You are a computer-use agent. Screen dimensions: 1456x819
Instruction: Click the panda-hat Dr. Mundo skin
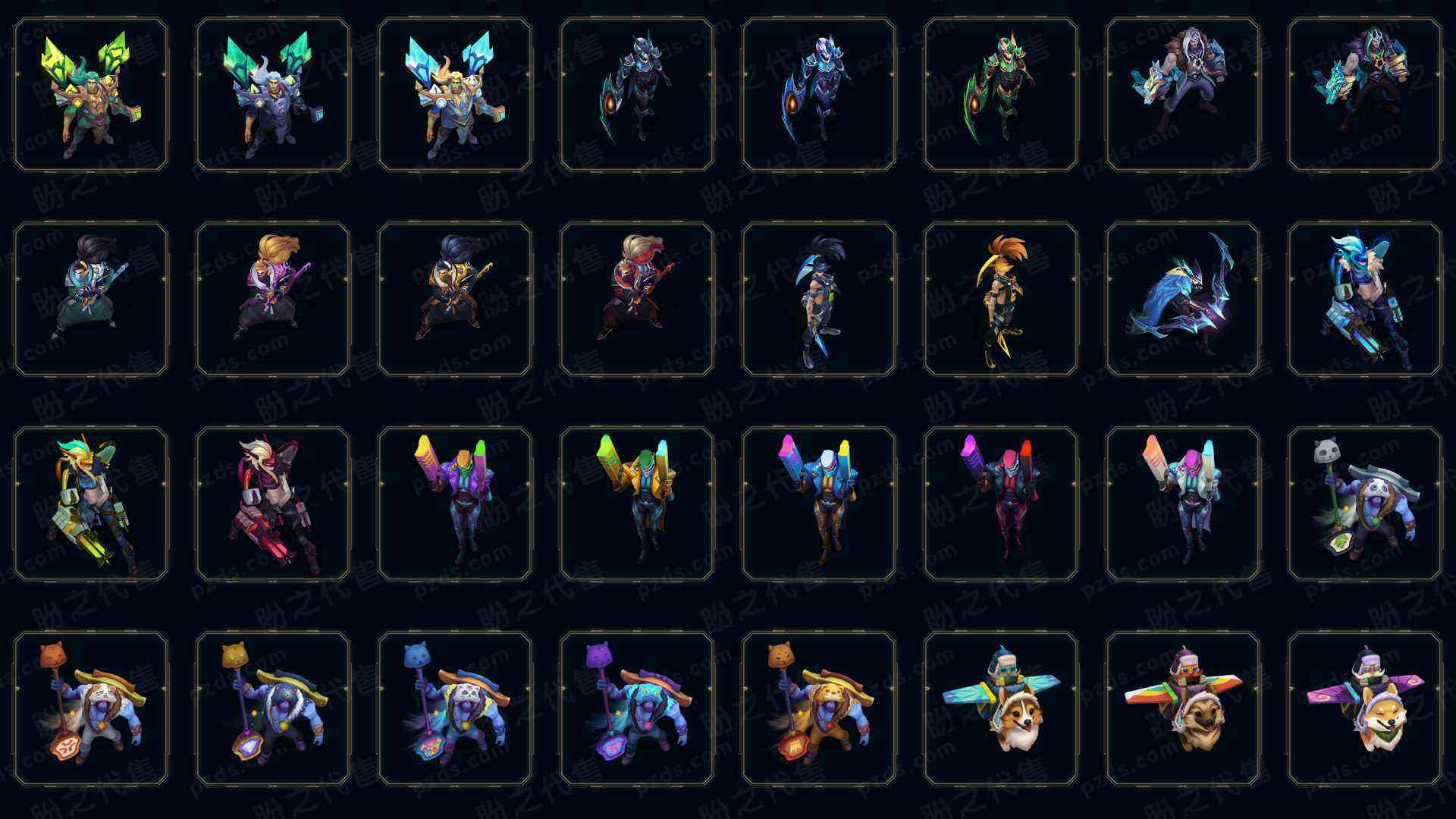(1365, 504)
